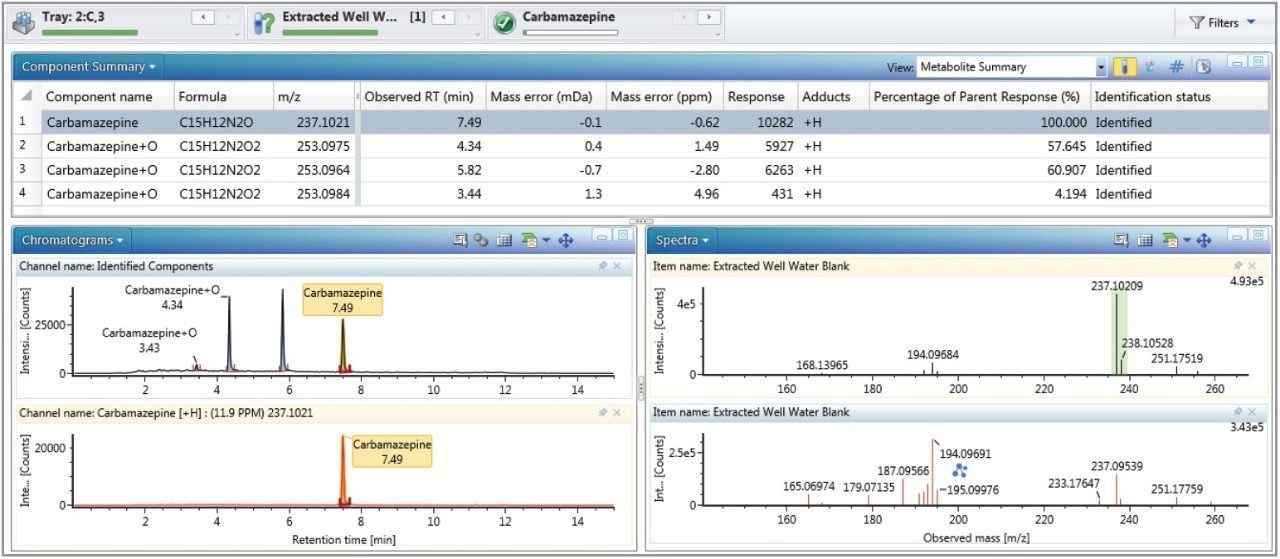Image resolution: width=1280 pixels, height=559 pixels.
Task: Click the Carbamazepine+O 3.43 peak label
Action: 149,340
